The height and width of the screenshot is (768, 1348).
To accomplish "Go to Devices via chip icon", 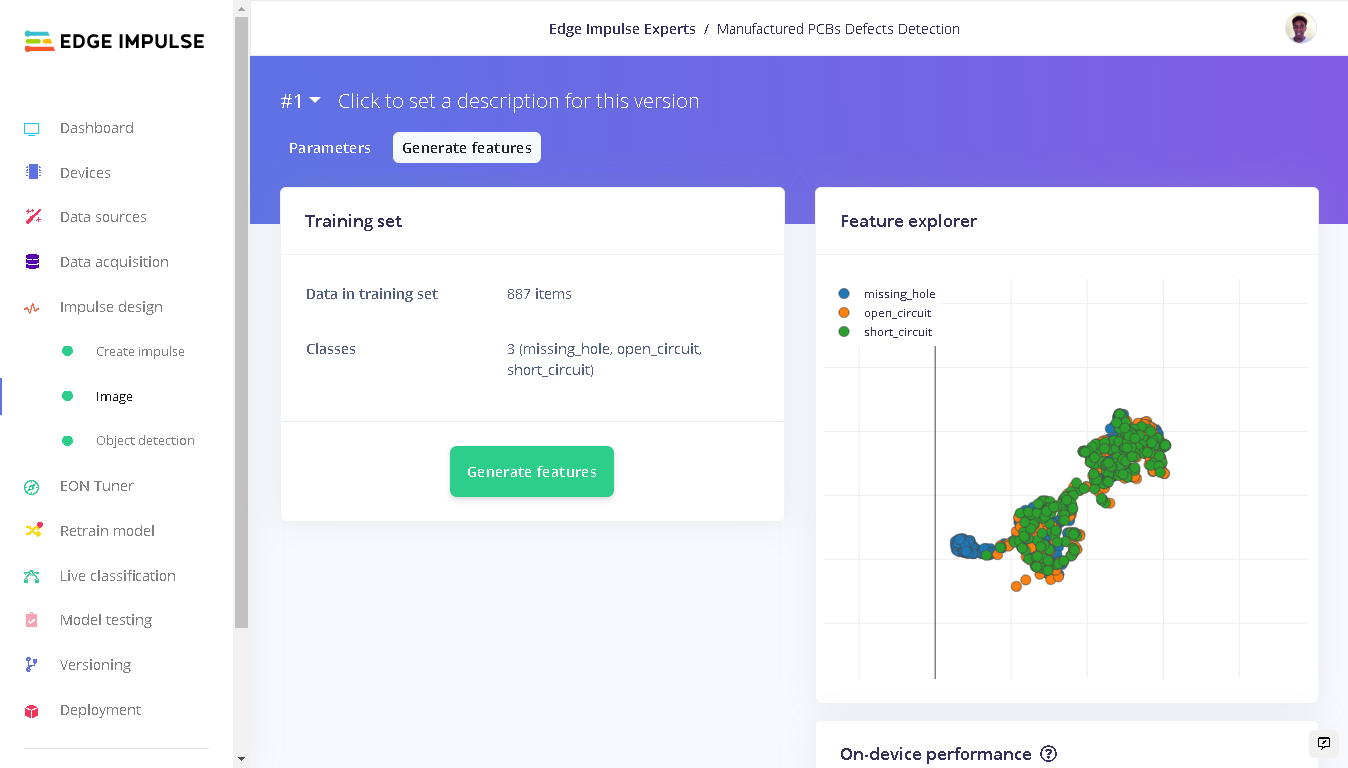I will coord(32,172).
